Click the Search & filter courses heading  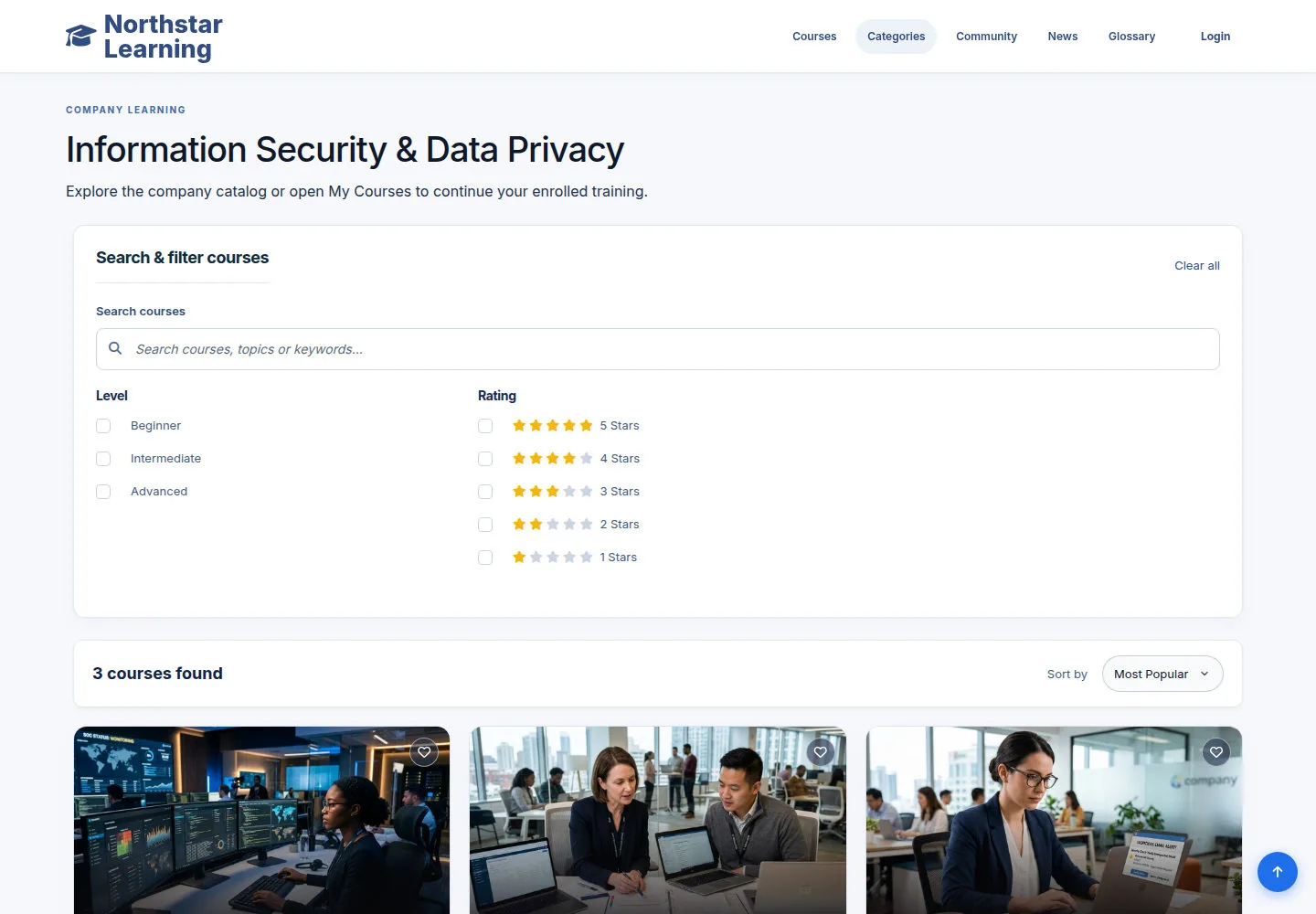(182, 258)
